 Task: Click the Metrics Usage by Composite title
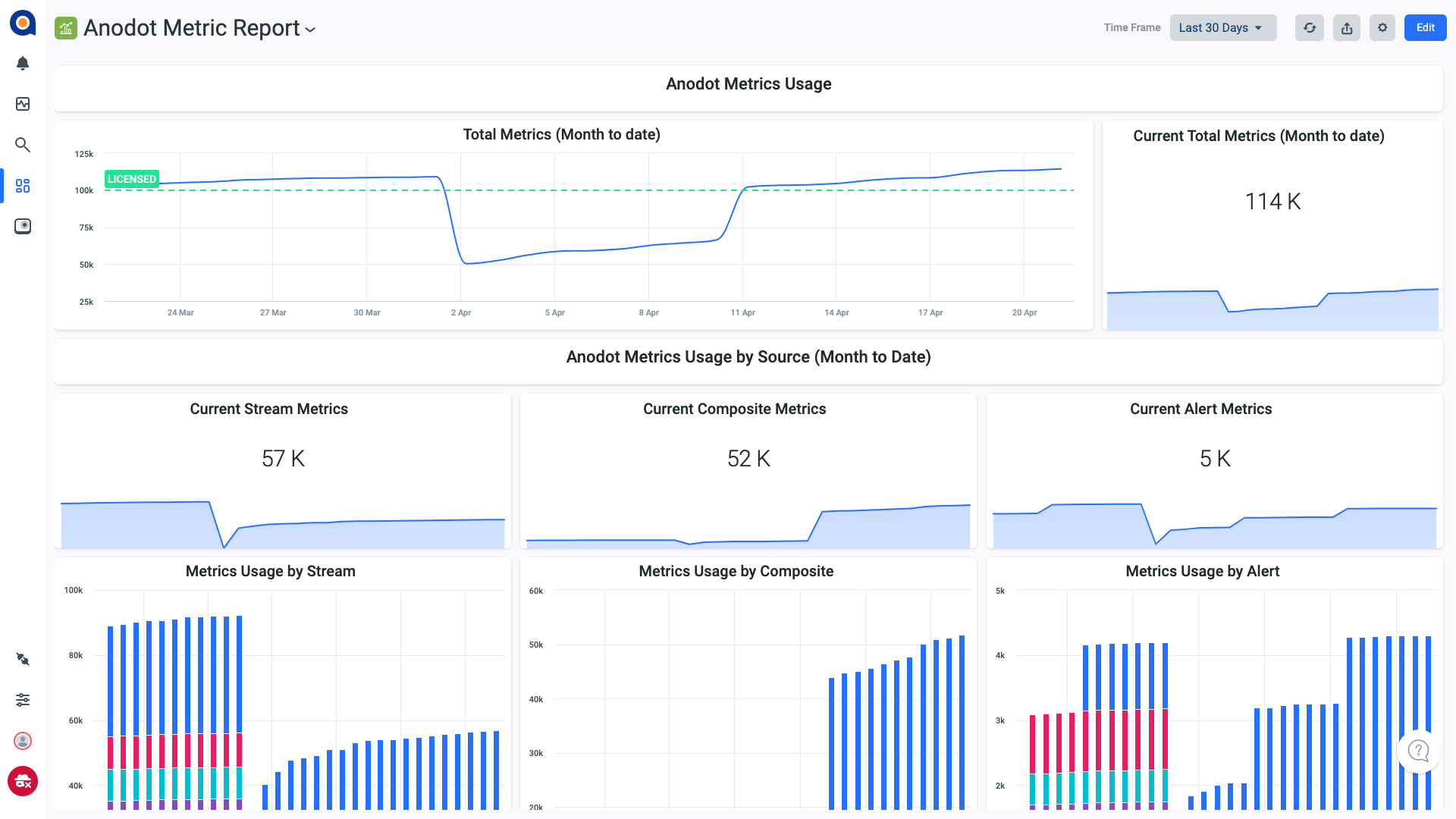[x=736, y=571]
